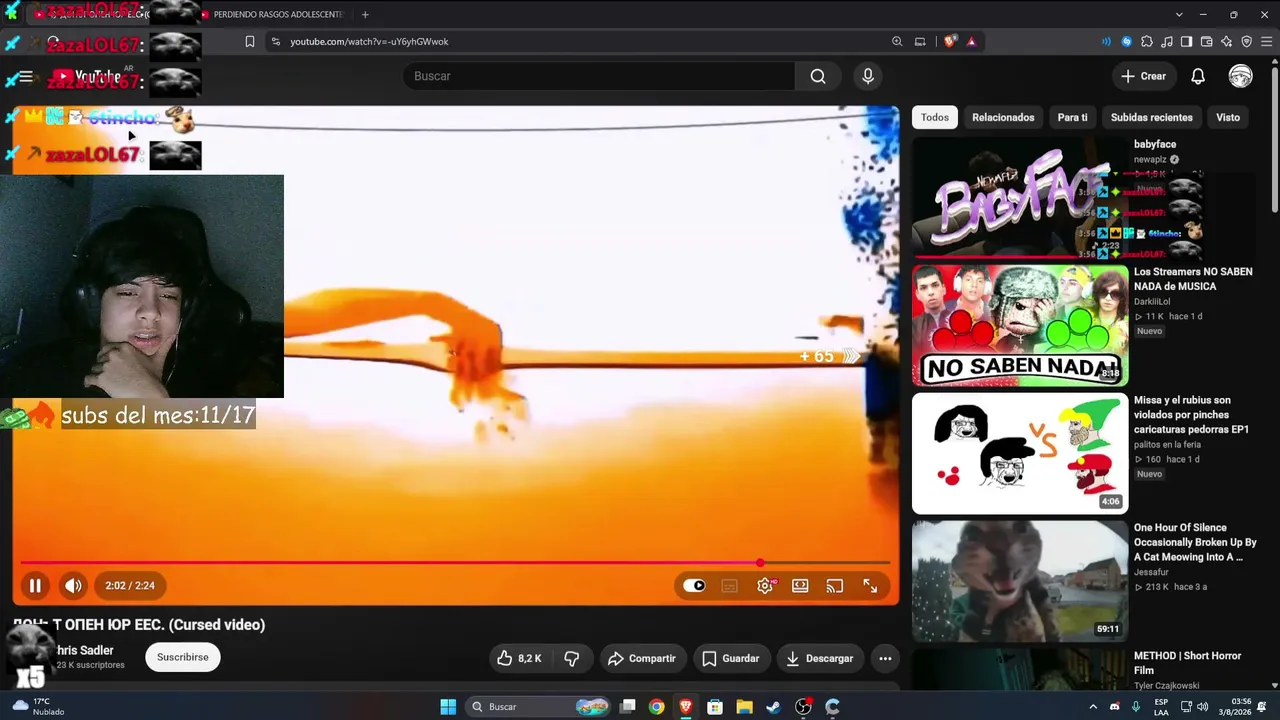The height and width of the screenshot is (720, 1280).
Task: Seek using the red video progress bar
Action: point(455,563)
